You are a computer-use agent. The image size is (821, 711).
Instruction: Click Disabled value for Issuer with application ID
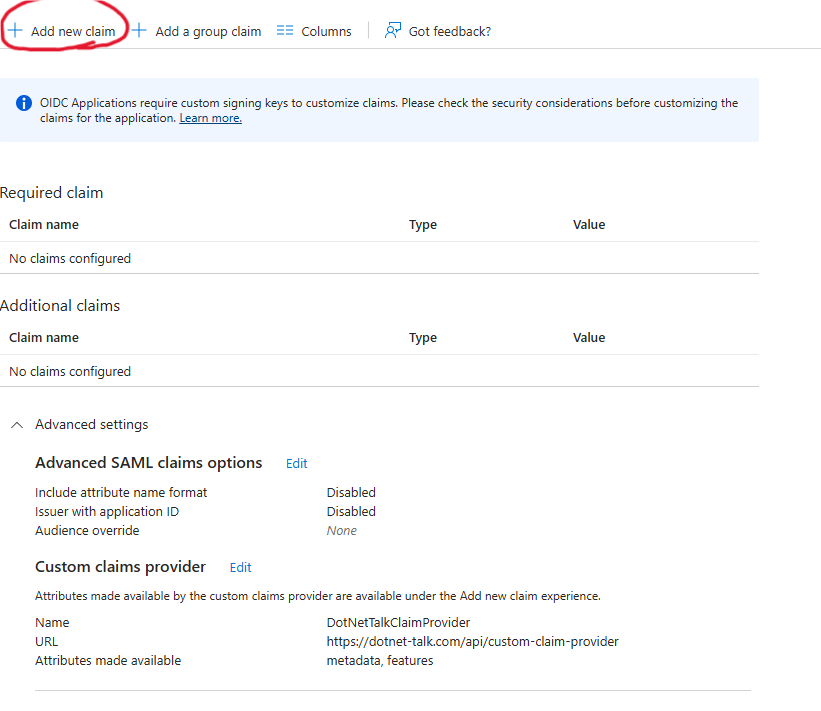click(x=351, y=512)
